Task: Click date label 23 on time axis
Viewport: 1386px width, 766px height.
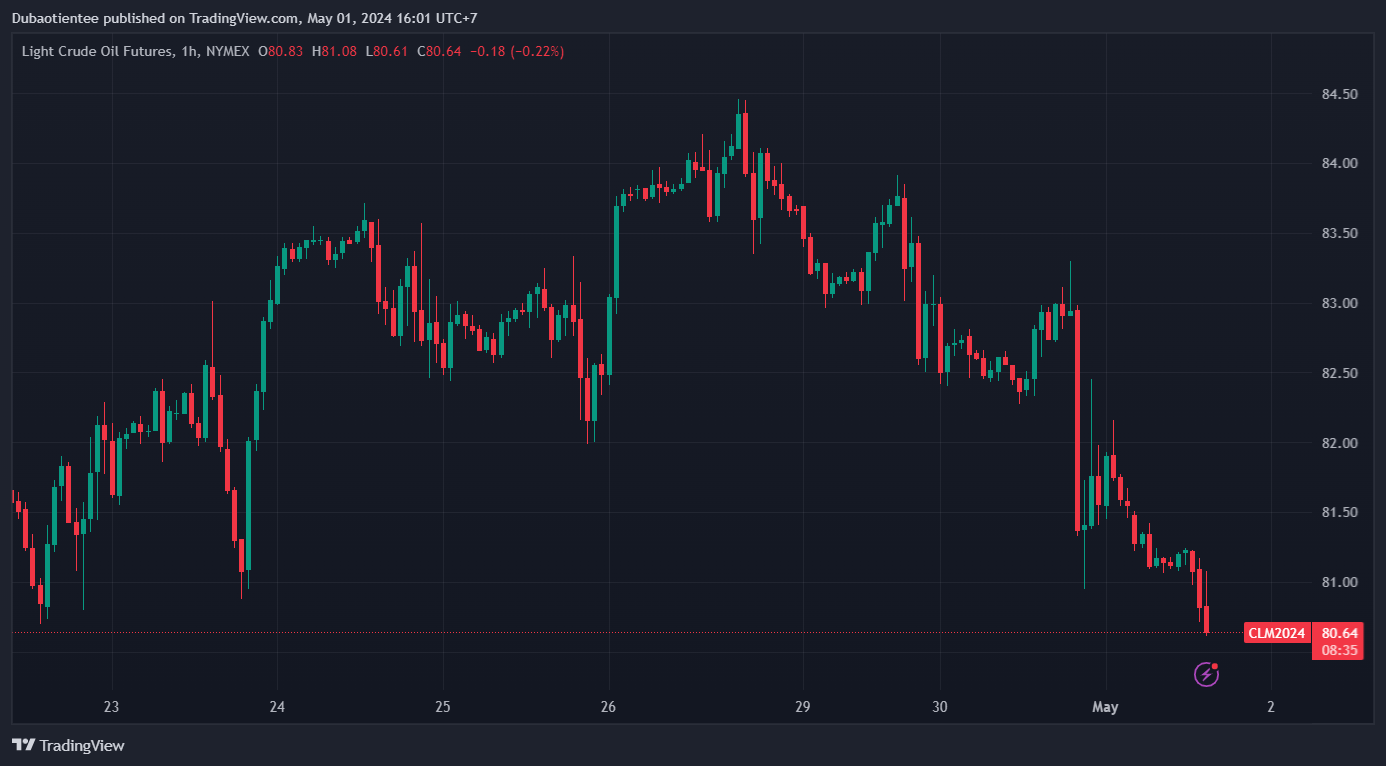Action: [111, 707]
